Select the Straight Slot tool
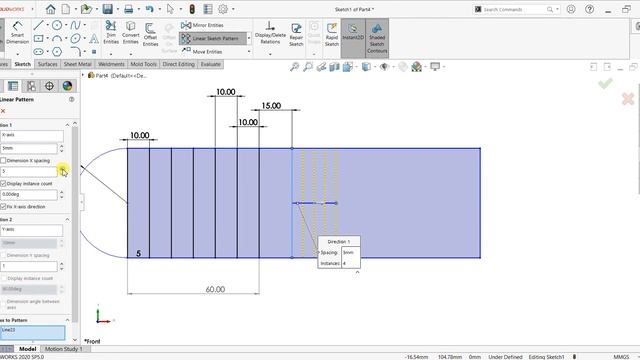The height and width of the screenshot is (360, 640). tap(38, 52)
